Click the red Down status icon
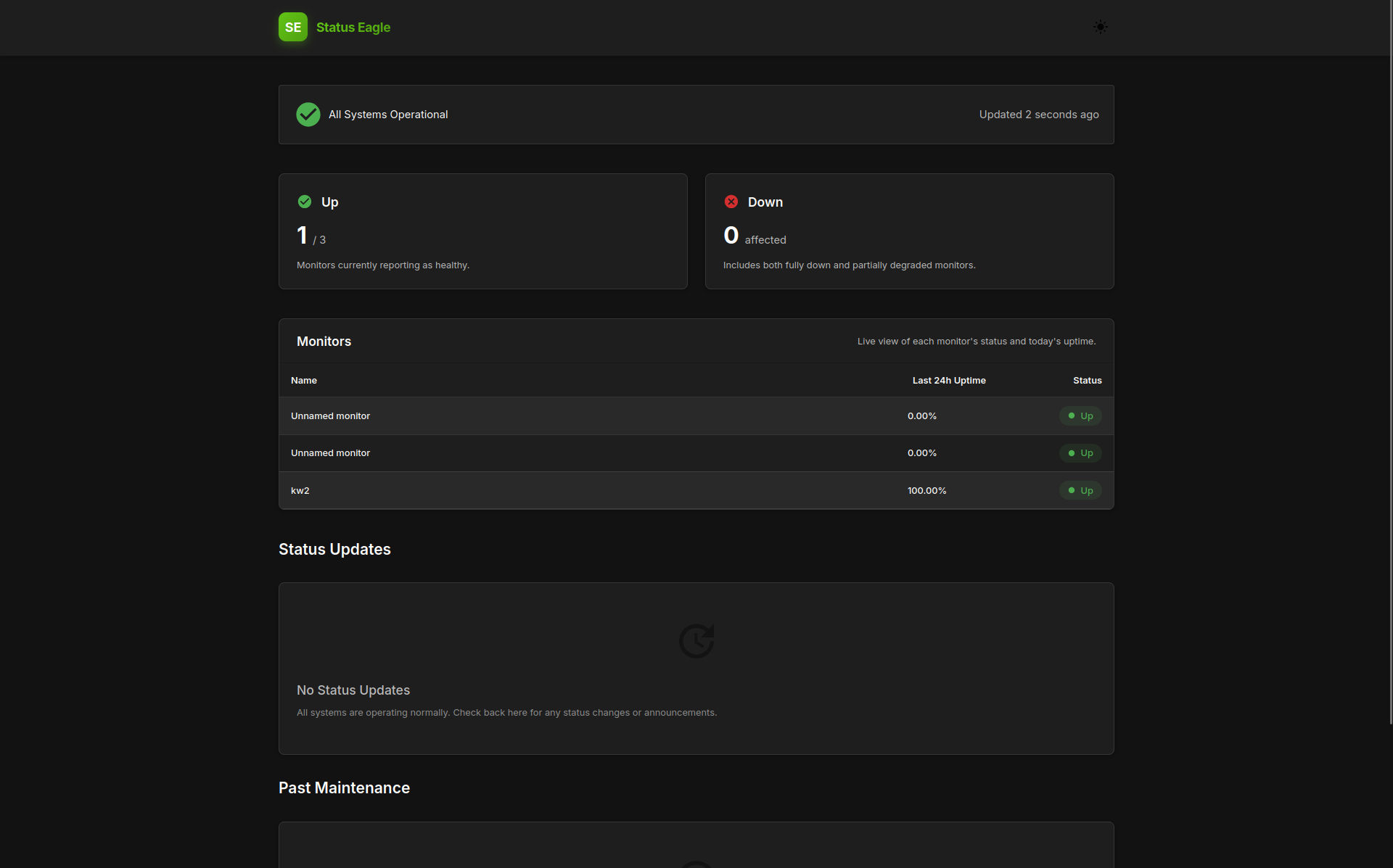Screen dimensions: 1393x868 [x=731, y=202]
